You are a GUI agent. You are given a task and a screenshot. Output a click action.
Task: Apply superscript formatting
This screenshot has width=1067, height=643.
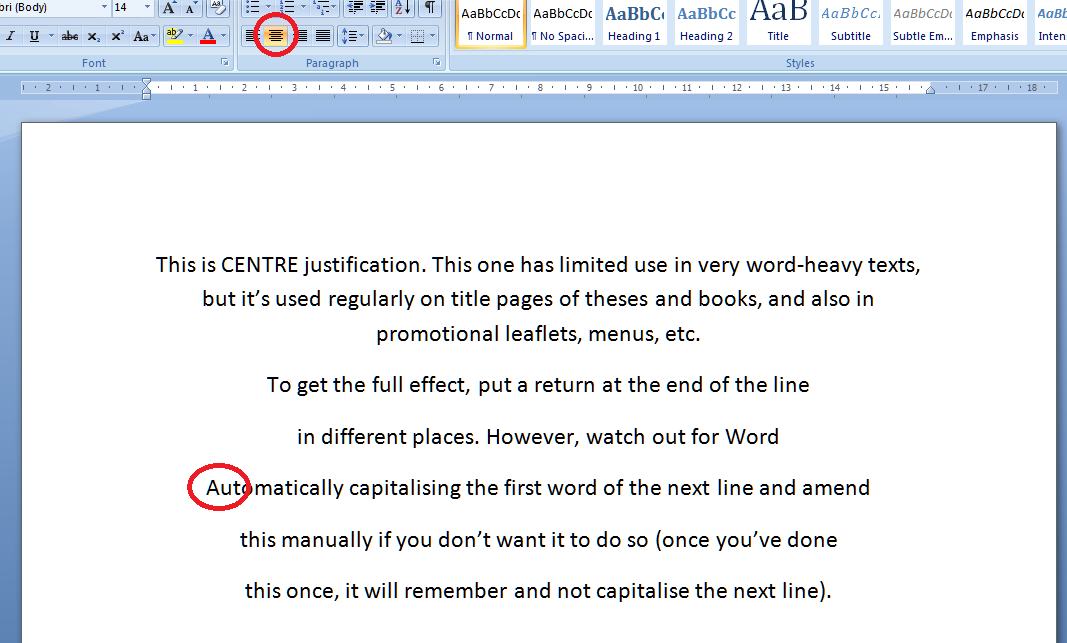tap(117, 36)
